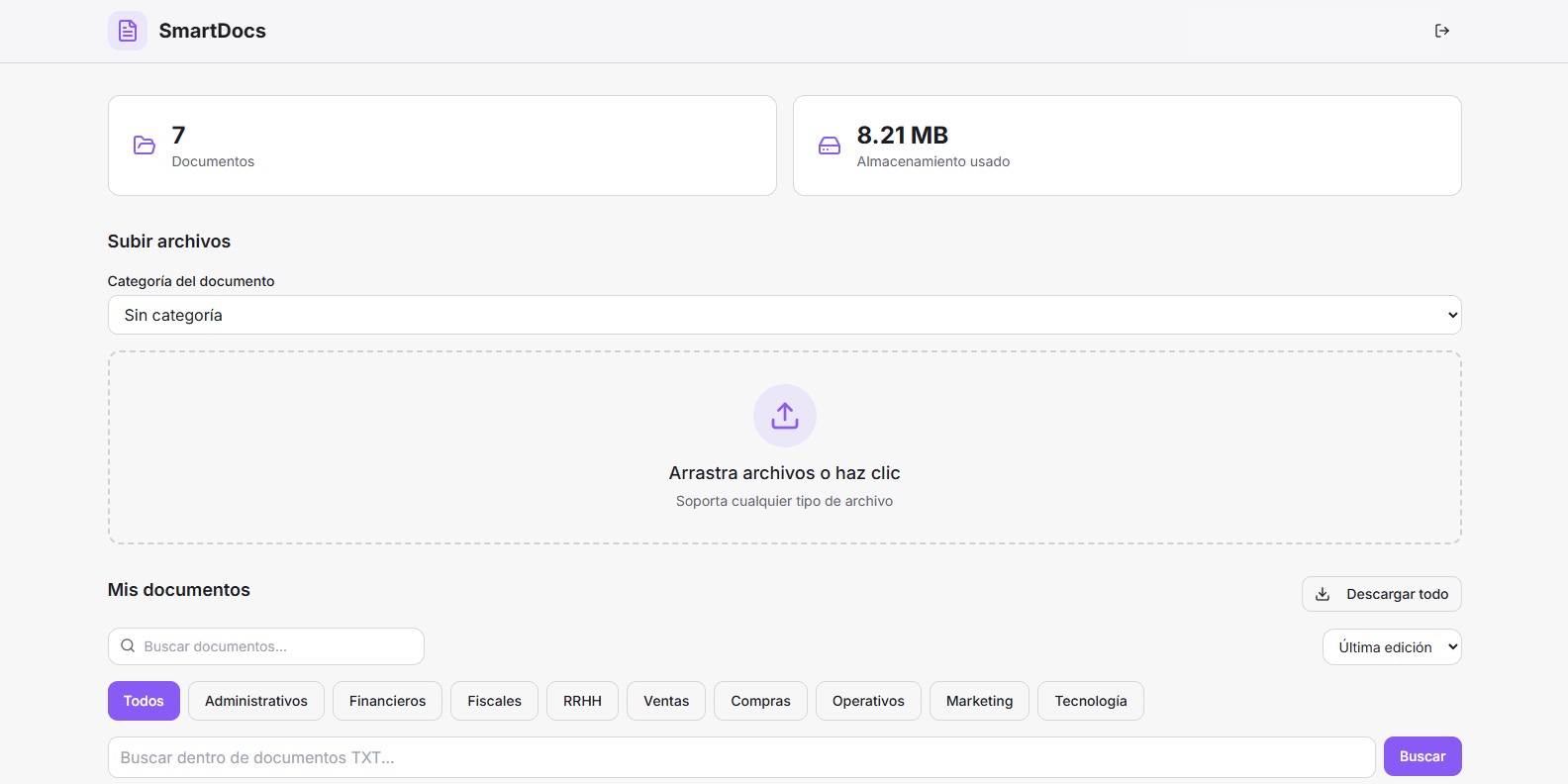Click the Subir archivos heading
The image size is (1568, 784).
coord(169,242)
